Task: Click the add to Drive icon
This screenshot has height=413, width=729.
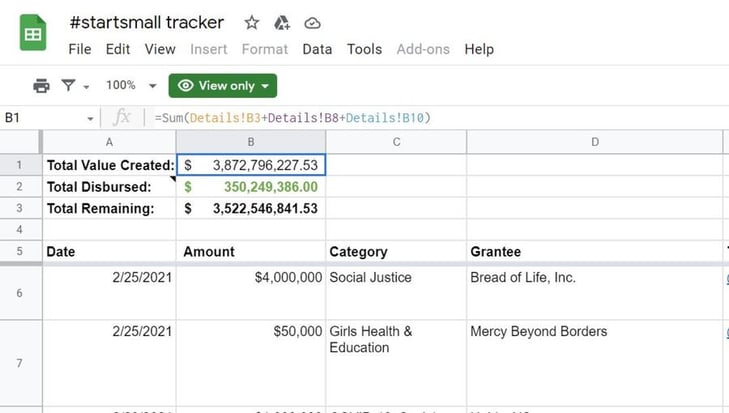Action: coord(282,22)
